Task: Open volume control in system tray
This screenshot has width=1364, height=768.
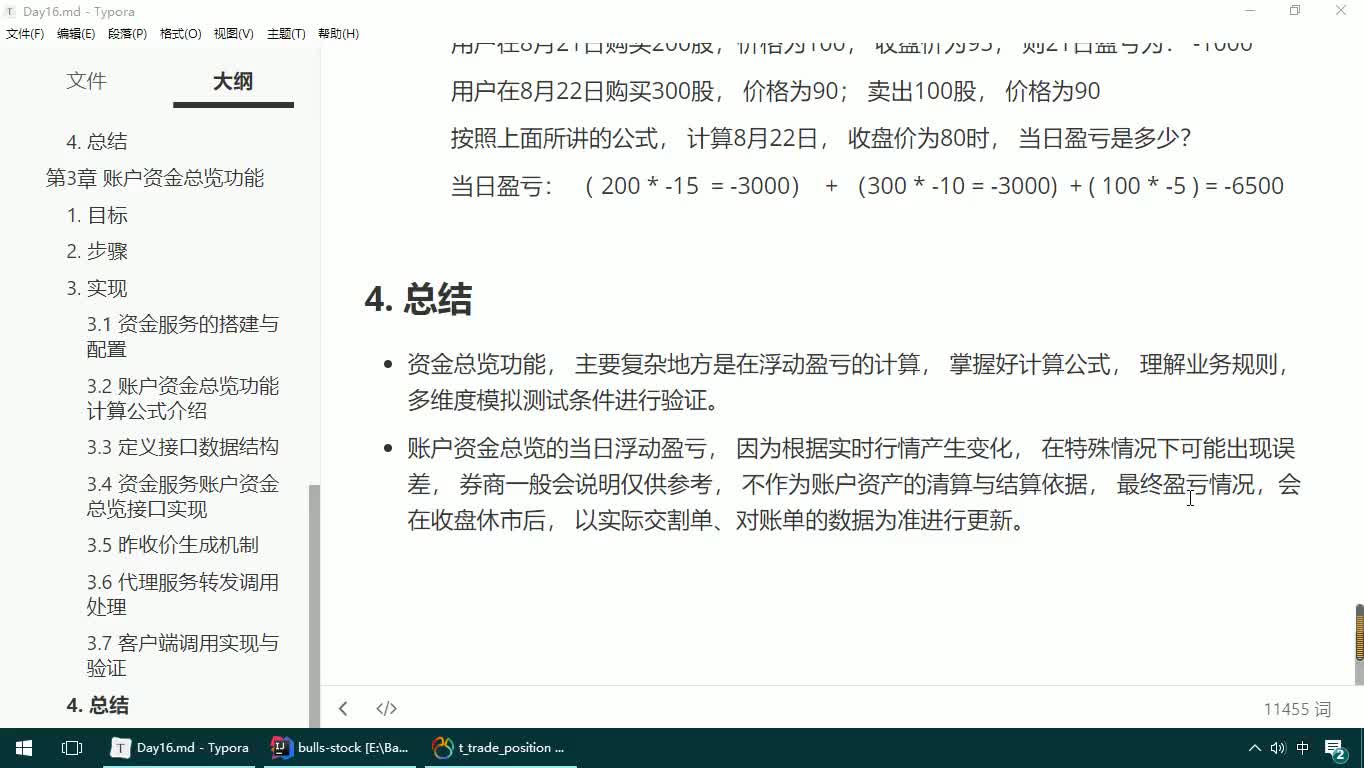Action: [1278, 747]
